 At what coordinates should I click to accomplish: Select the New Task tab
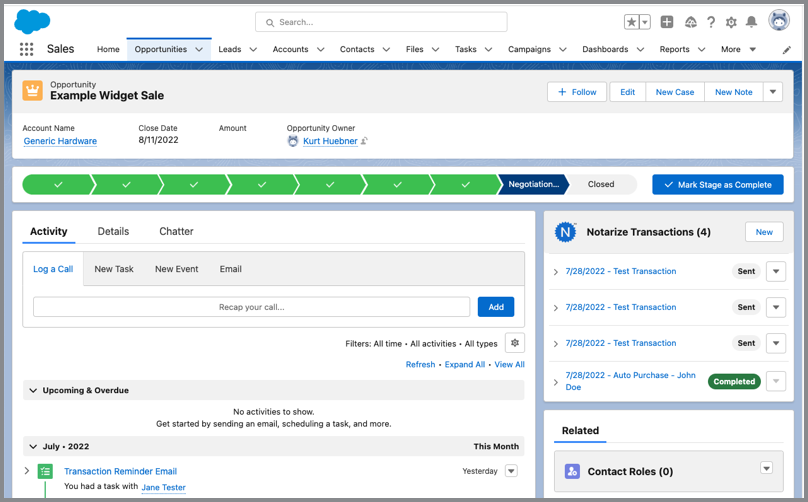[114, 269]
